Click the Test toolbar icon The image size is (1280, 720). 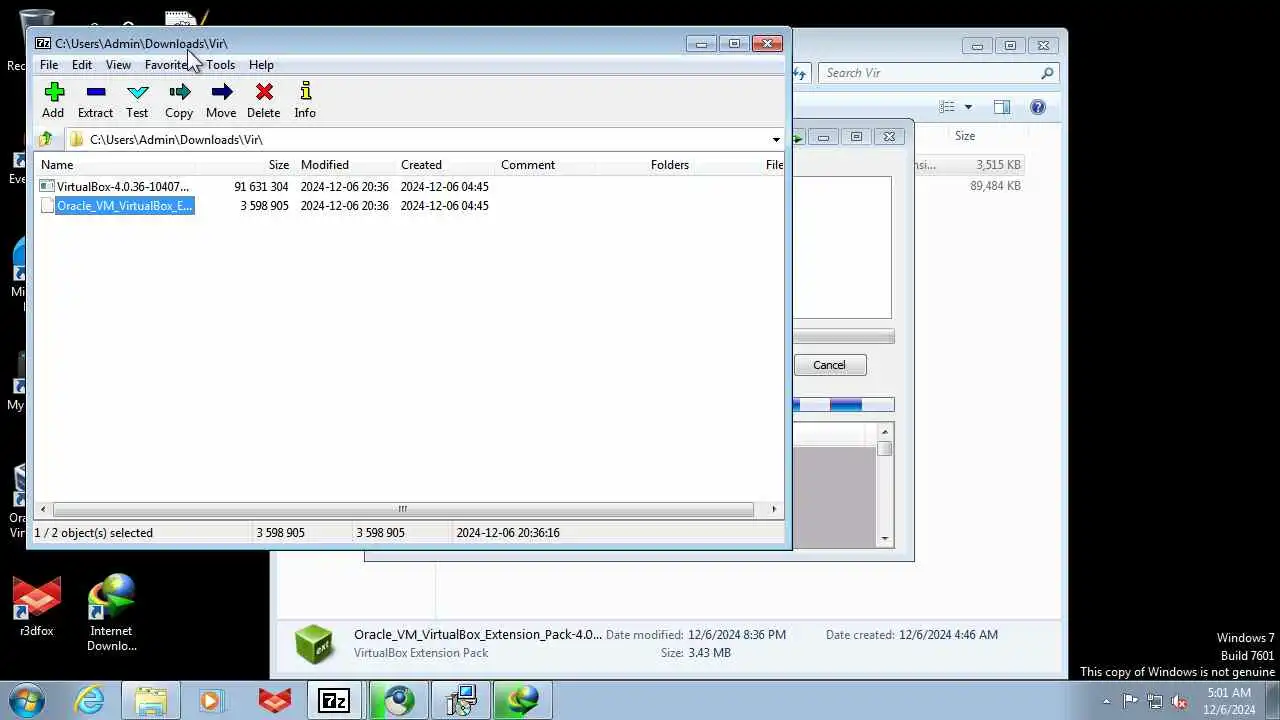(137, 100)
